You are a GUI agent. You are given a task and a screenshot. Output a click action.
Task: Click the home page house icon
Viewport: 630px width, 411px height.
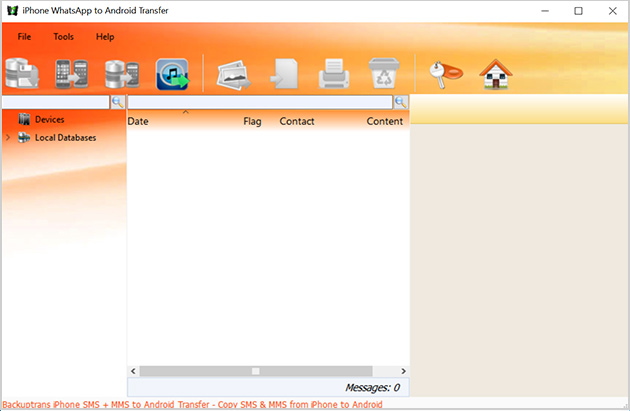click(x=496, y=74)
